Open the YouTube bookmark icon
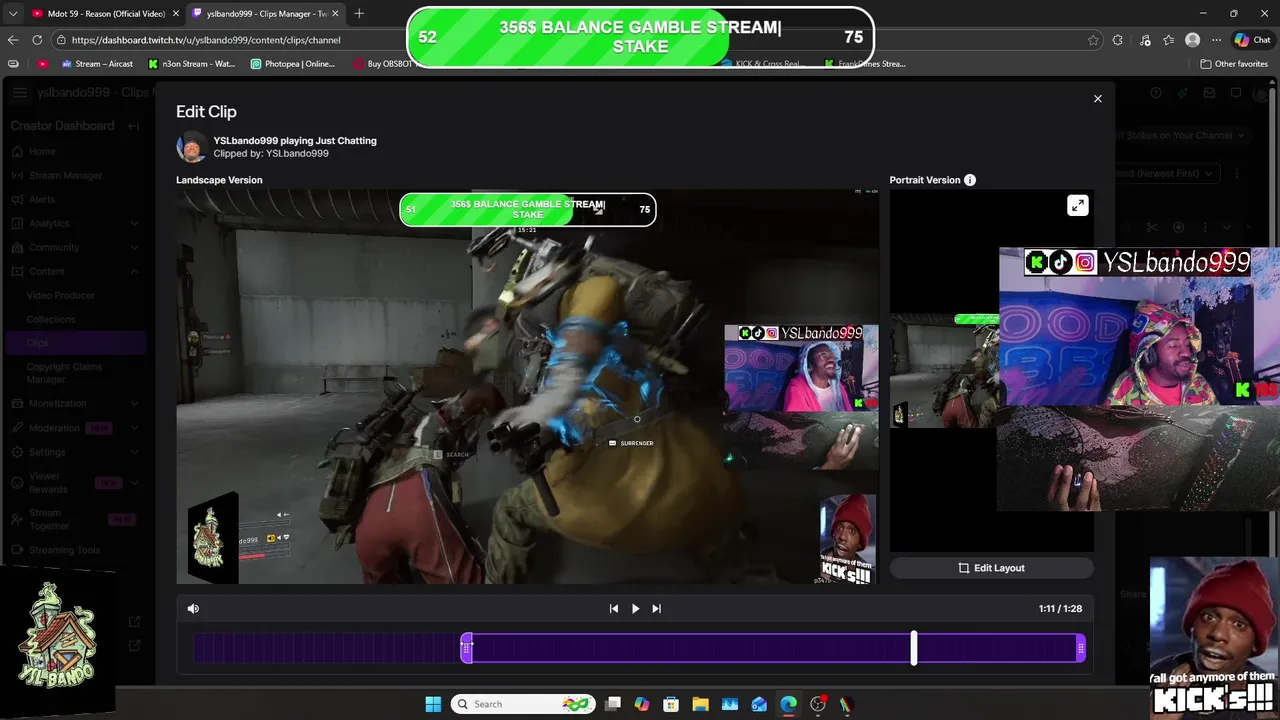Viewport: 1280px width, 720px height. tap(42, 64)
